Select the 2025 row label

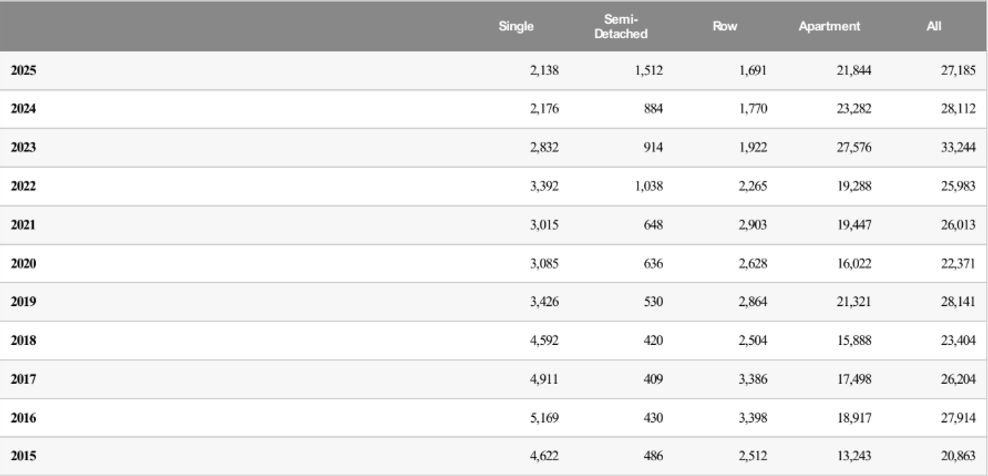[x=23, y=71]
